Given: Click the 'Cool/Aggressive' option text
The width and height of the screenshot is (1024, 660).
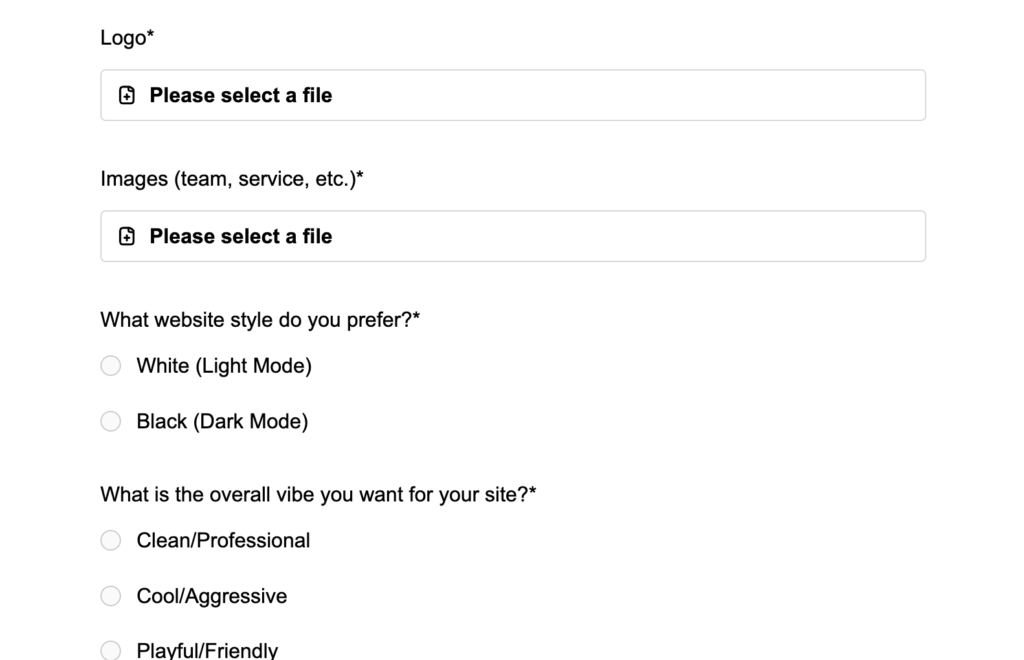Looking at the screenshot, I should point(212,597).
